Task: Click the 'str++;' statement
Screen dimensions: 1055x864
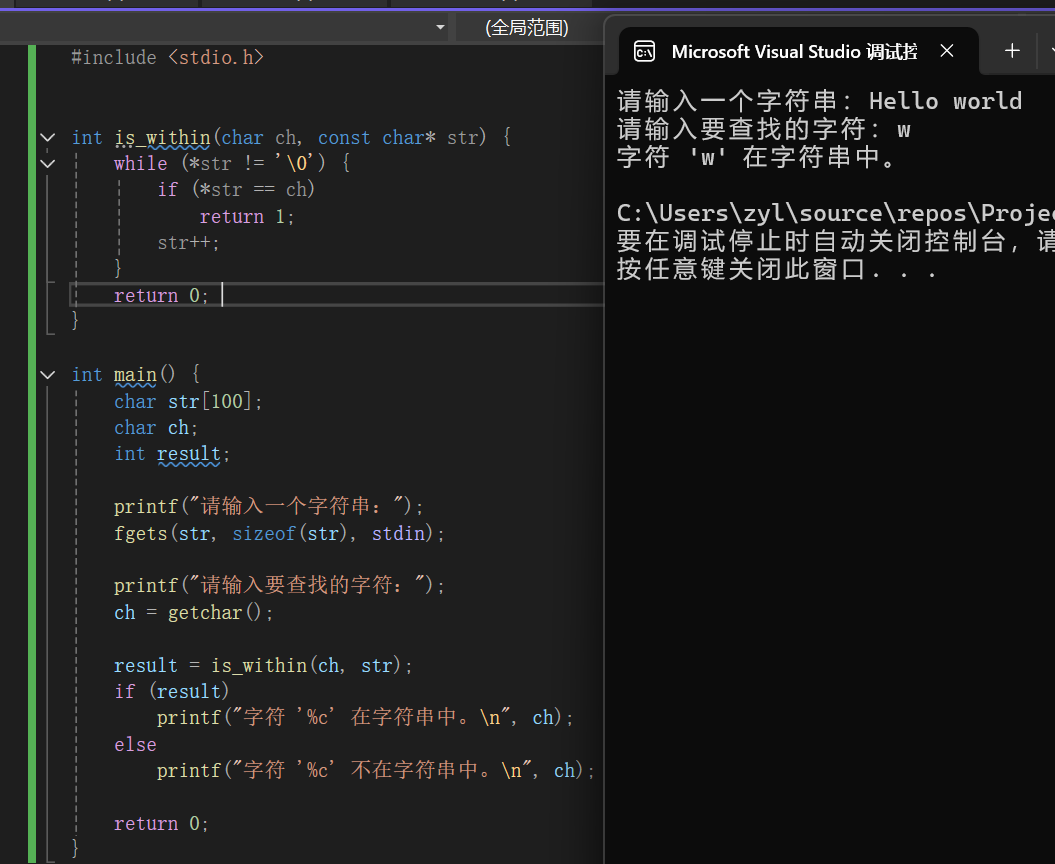Action: click(188, 243)
